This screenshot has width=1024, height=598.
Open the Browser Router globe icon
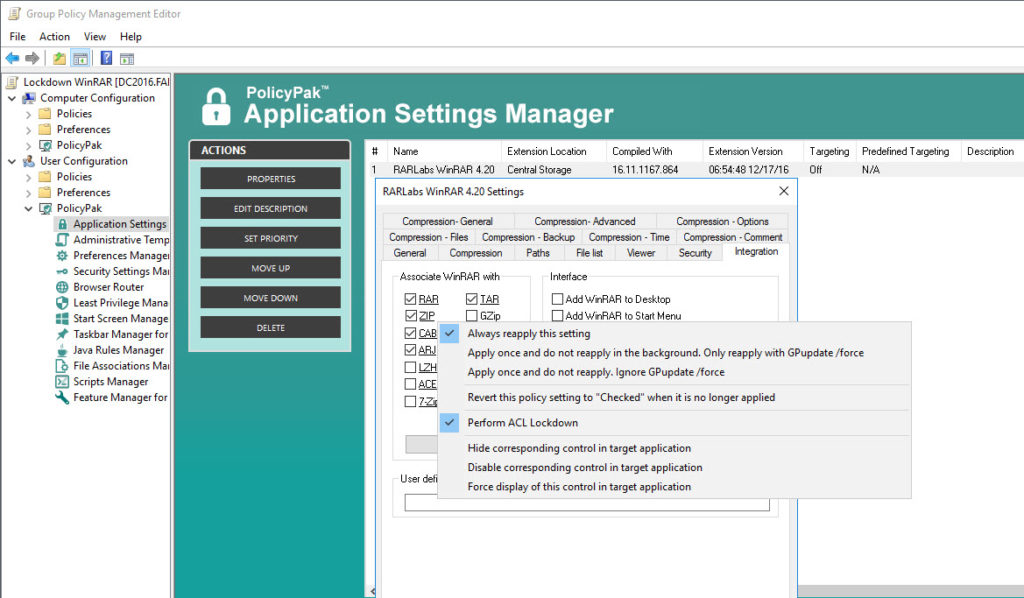(x=62, y=287)
